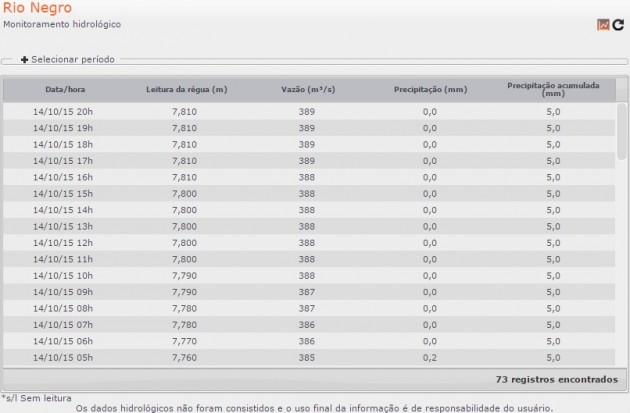Click flow value 385 in 05h row
Screen dimensions: 630x413
(306, 356)
